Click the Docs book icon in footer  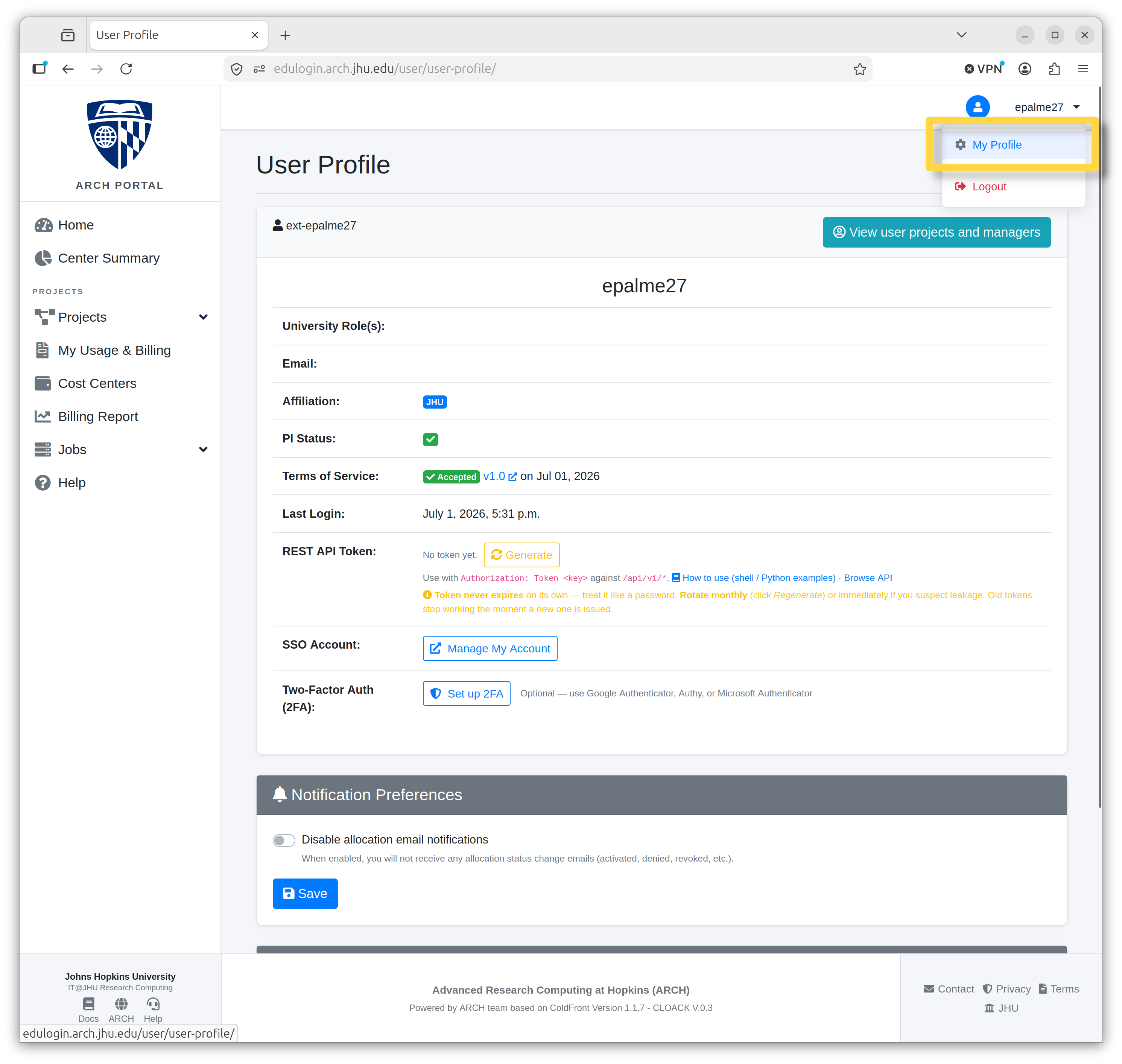pos(88,1004)
